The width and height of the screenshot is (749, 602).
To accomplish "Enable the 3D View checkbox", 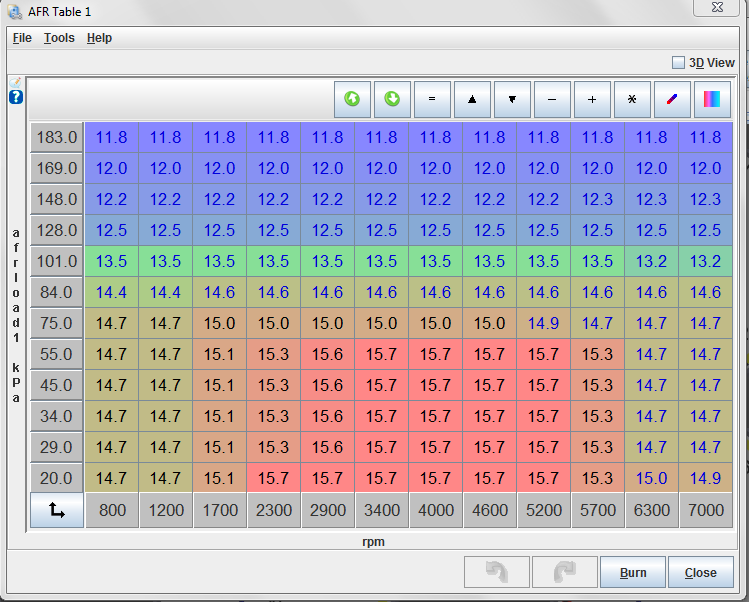I will [679, 62].
